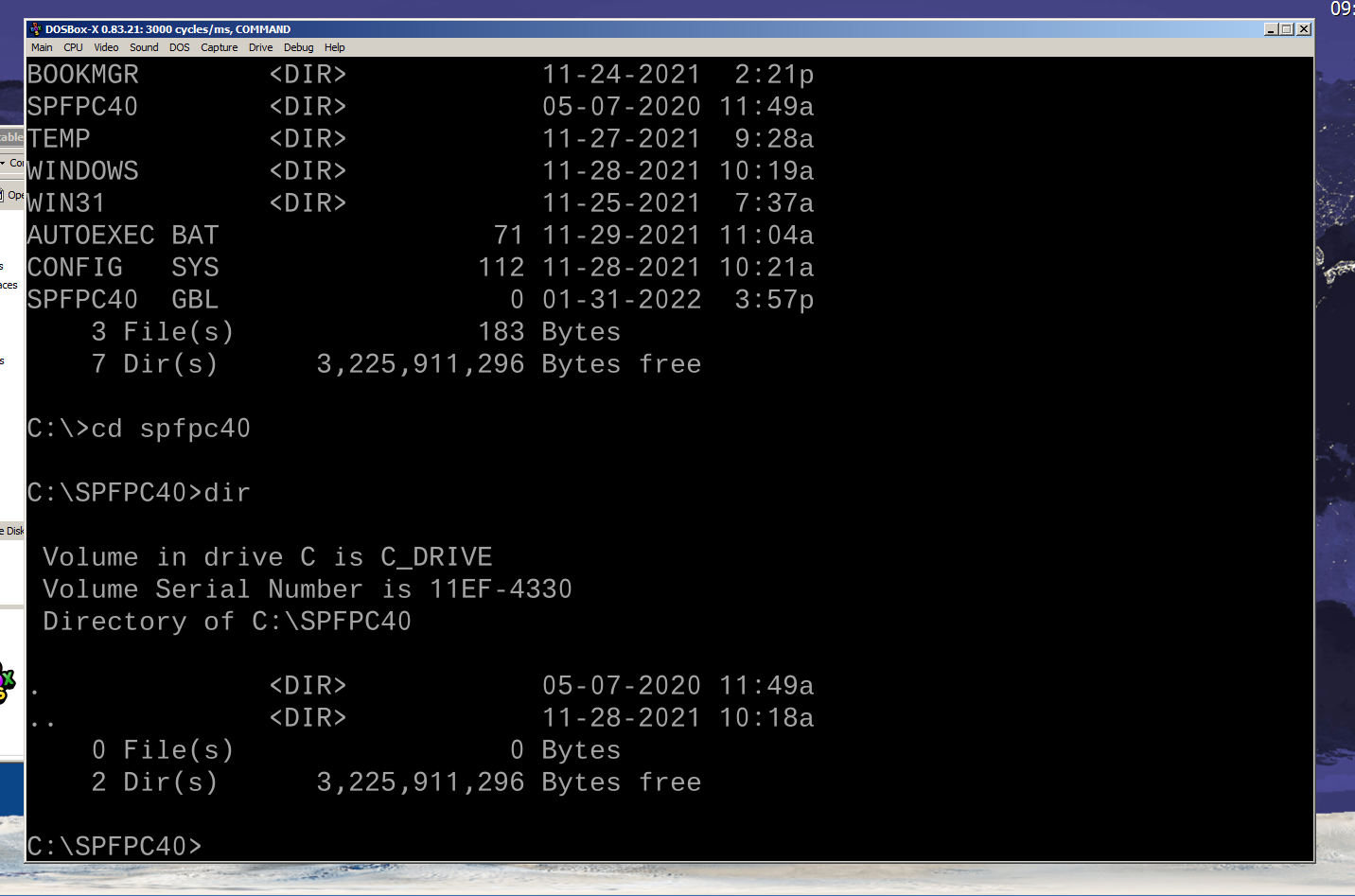The image size is (1355, 896).
Task: Open the Main menu in DOSBox-X
Action: [x=42, y=47]
